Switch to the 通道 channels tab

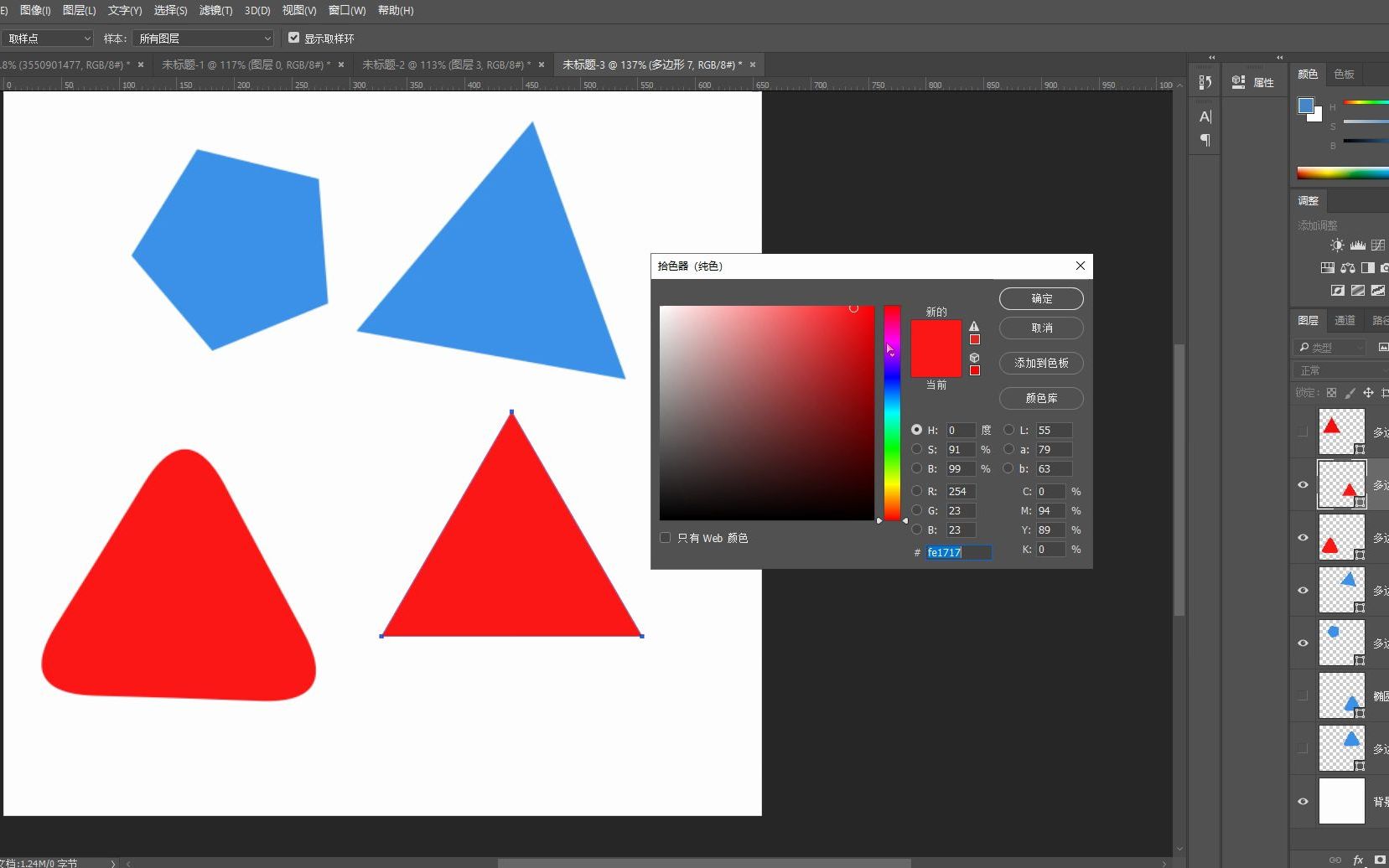[x=1345, y=320]
